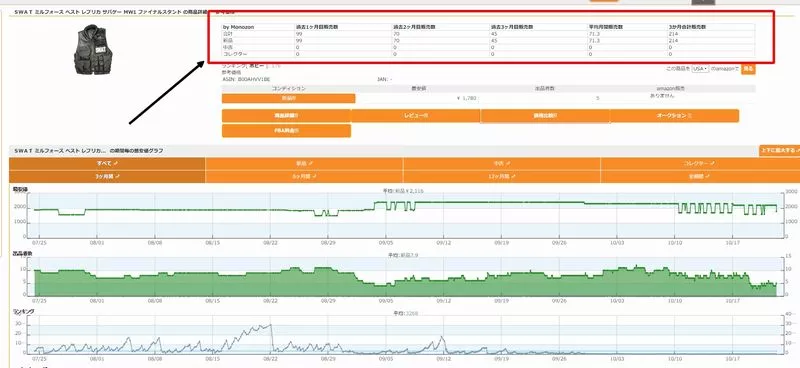The image size is (800, 368).
Task: Click the 上下に拡大する expand button
Action: click(779, 151)
